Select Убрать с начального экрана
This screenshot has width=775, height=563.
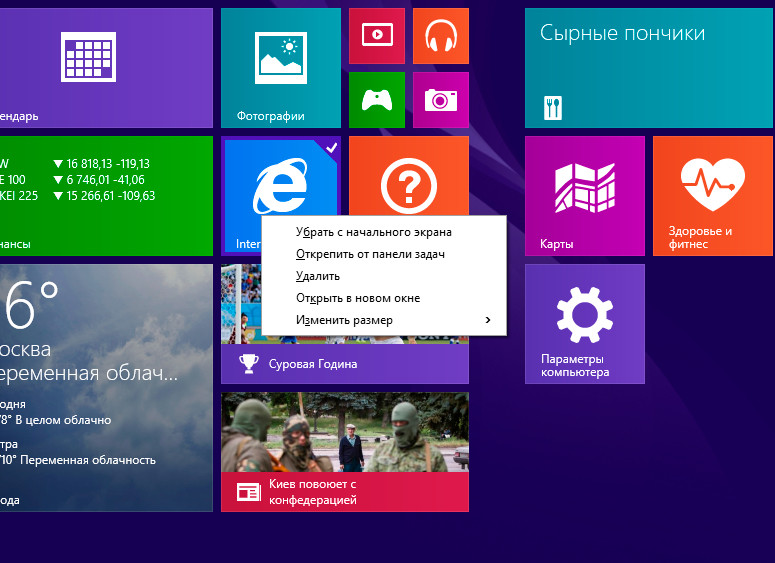[373, 232]
